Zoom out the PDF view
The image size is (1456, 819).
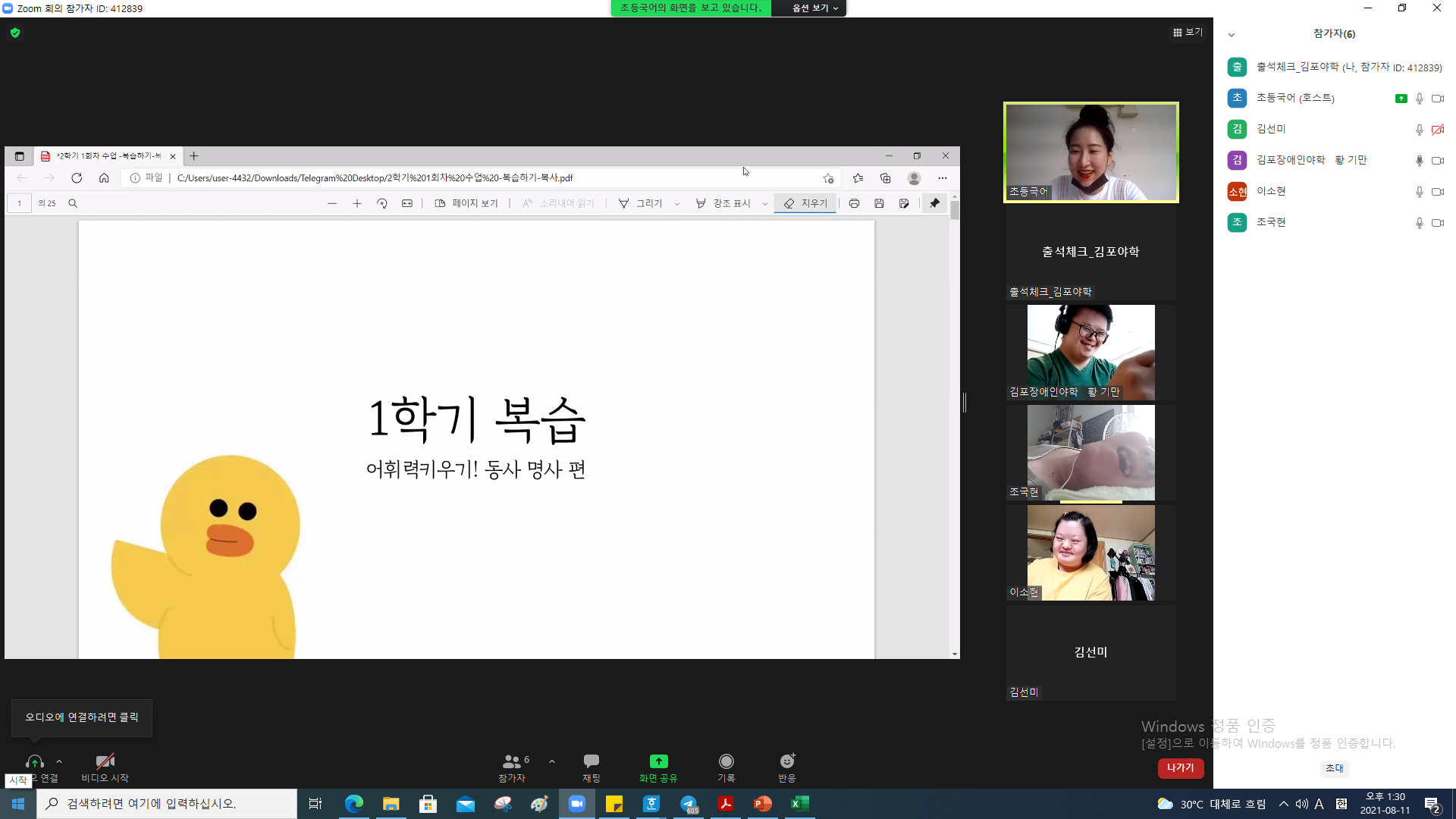332,203
